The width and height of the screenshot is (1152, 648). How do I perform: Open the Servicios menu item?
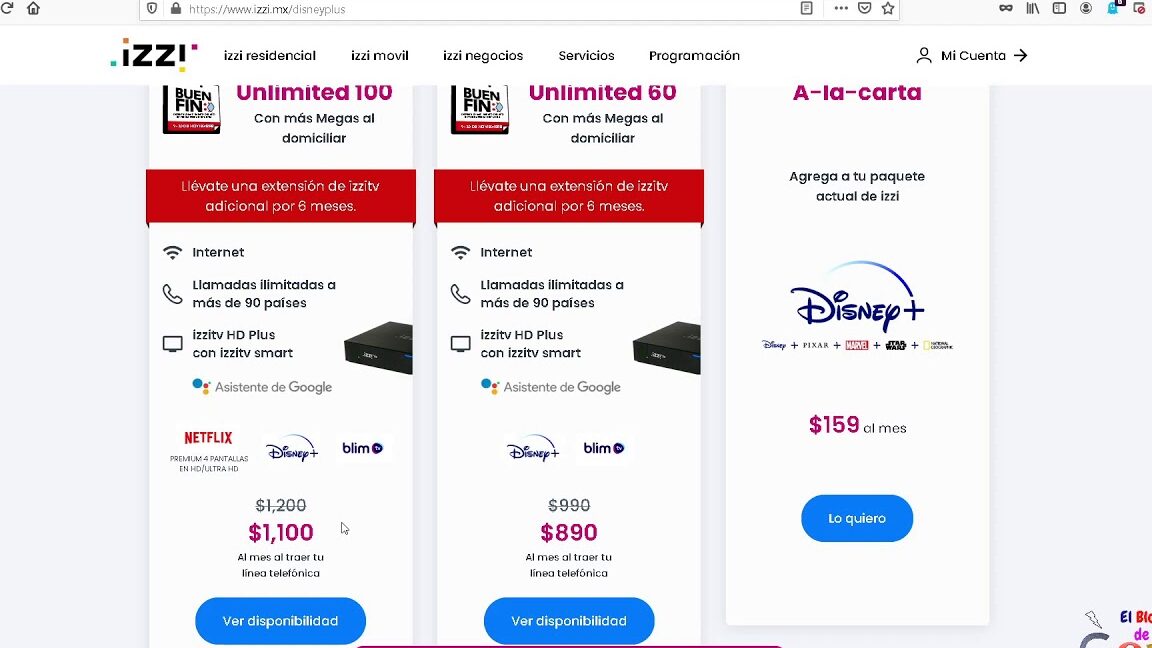click(x=586, y=56)
